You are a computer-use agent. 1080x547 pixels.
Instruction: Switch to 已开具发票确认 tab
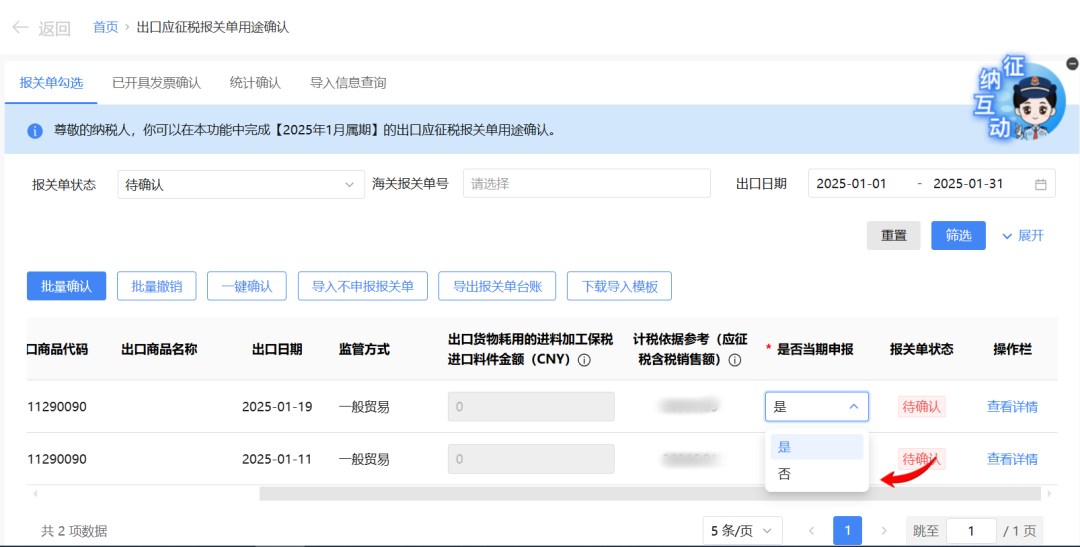click(156, 83)
